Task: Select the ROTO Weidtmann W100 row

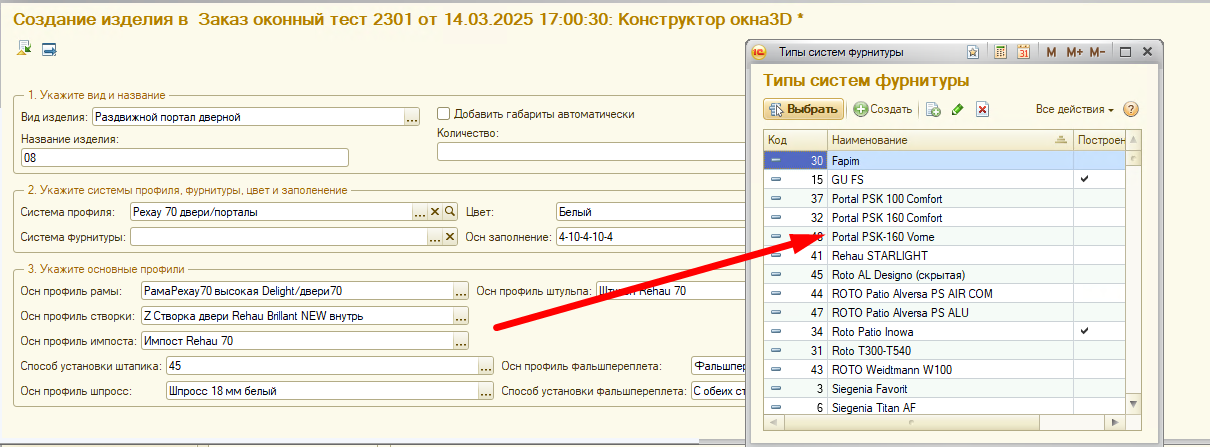Action: point(945,369)
